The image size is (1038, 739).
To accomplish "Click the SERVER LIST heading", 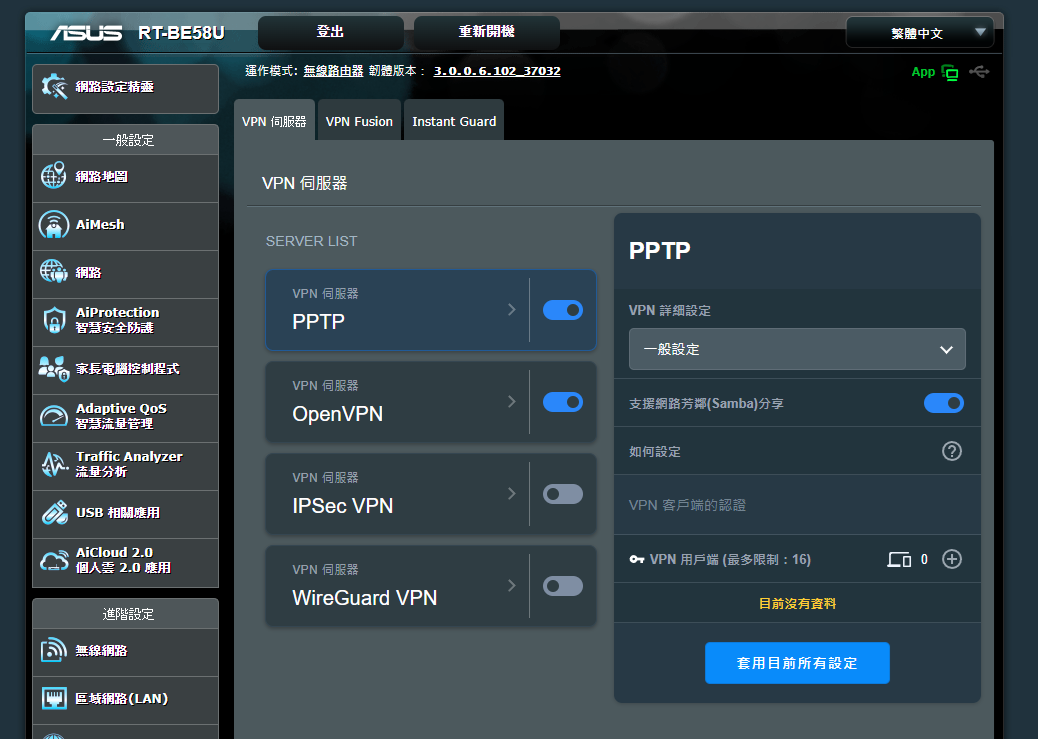I will pos(311,241).
